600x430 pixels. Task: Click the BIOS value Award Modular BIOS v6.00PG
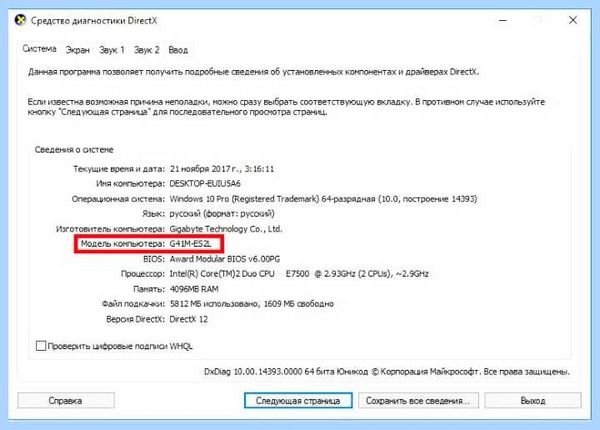[225, 259]
